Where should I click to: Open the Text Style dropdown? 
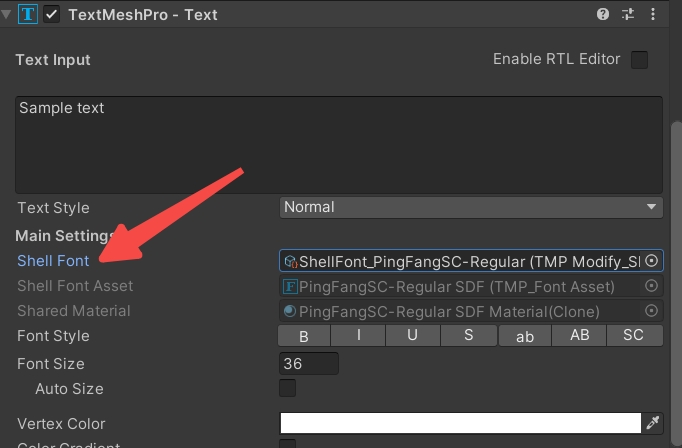pyautogui.click(x=470, y=207)
